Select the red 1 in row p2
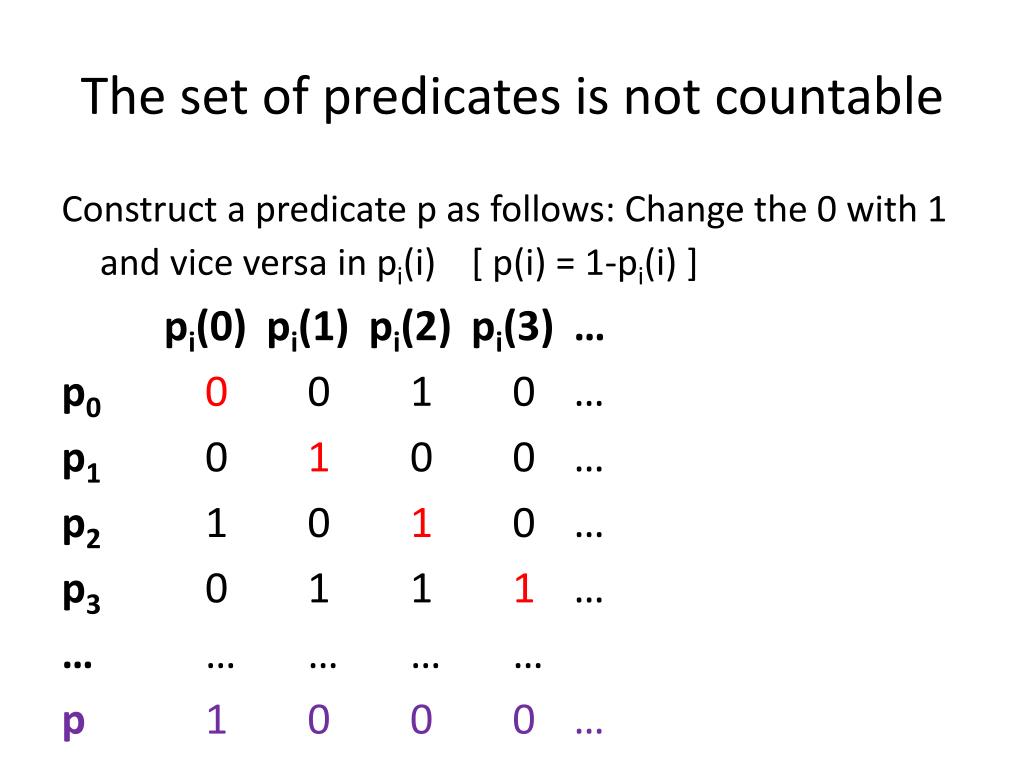 point(421,524)
